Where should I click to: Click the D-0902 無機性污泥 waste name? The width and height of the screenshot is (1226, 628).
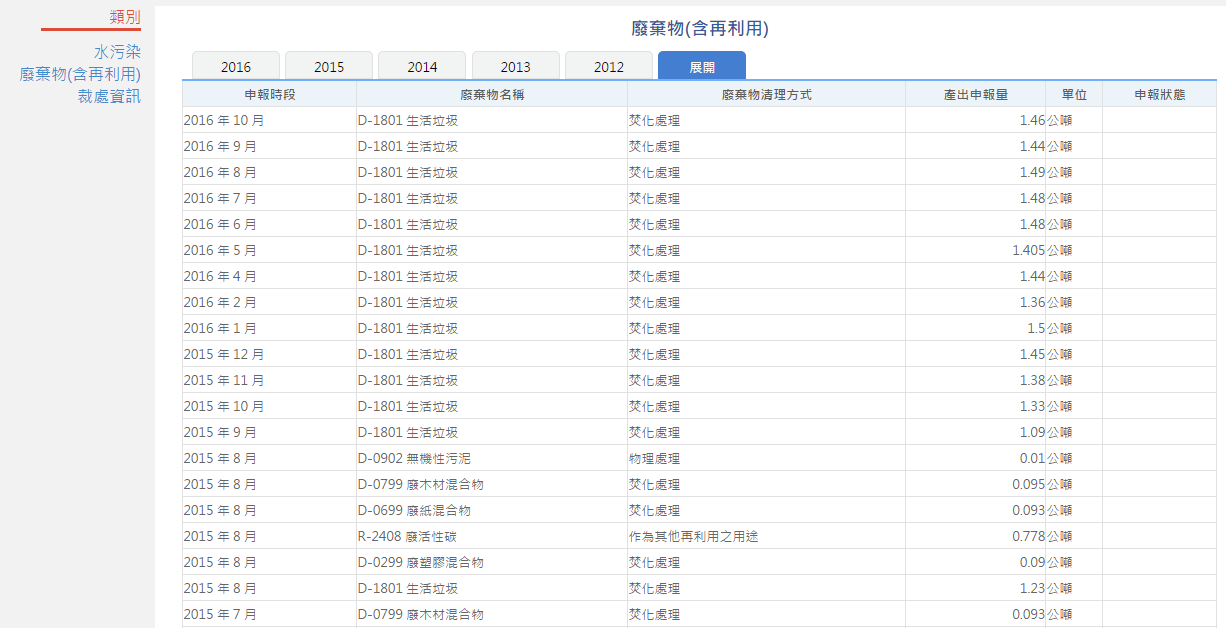pyautogui.click(x=414, y=458)
